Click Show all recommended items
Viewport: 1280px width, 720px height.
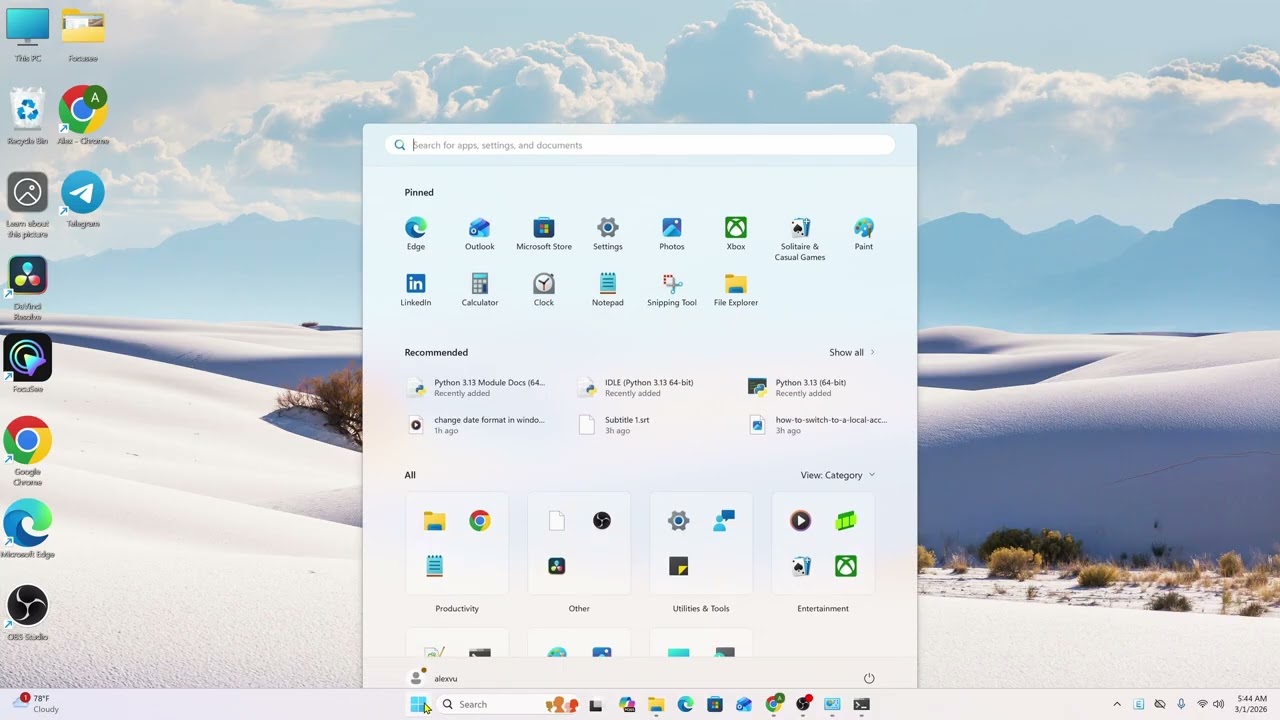tap(852, 352)
